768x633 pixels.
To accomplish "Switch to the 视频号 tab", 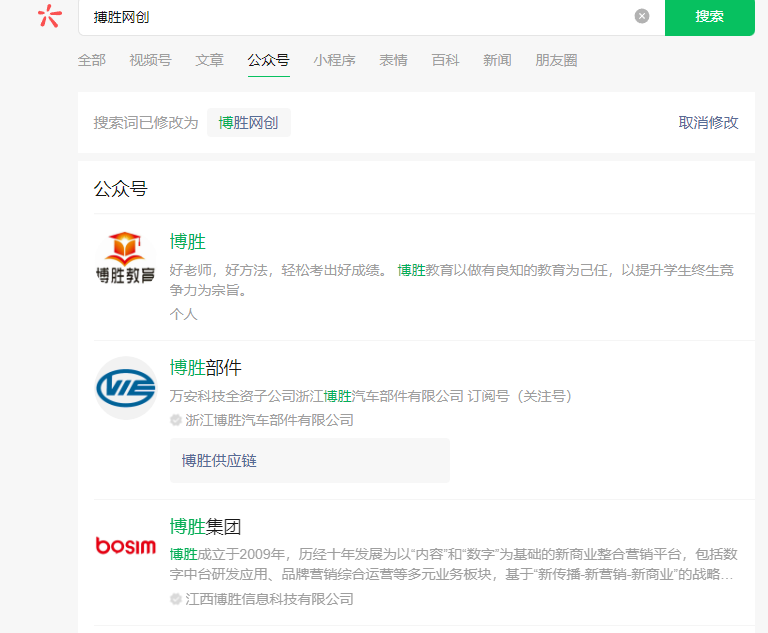I will (150, 60).
